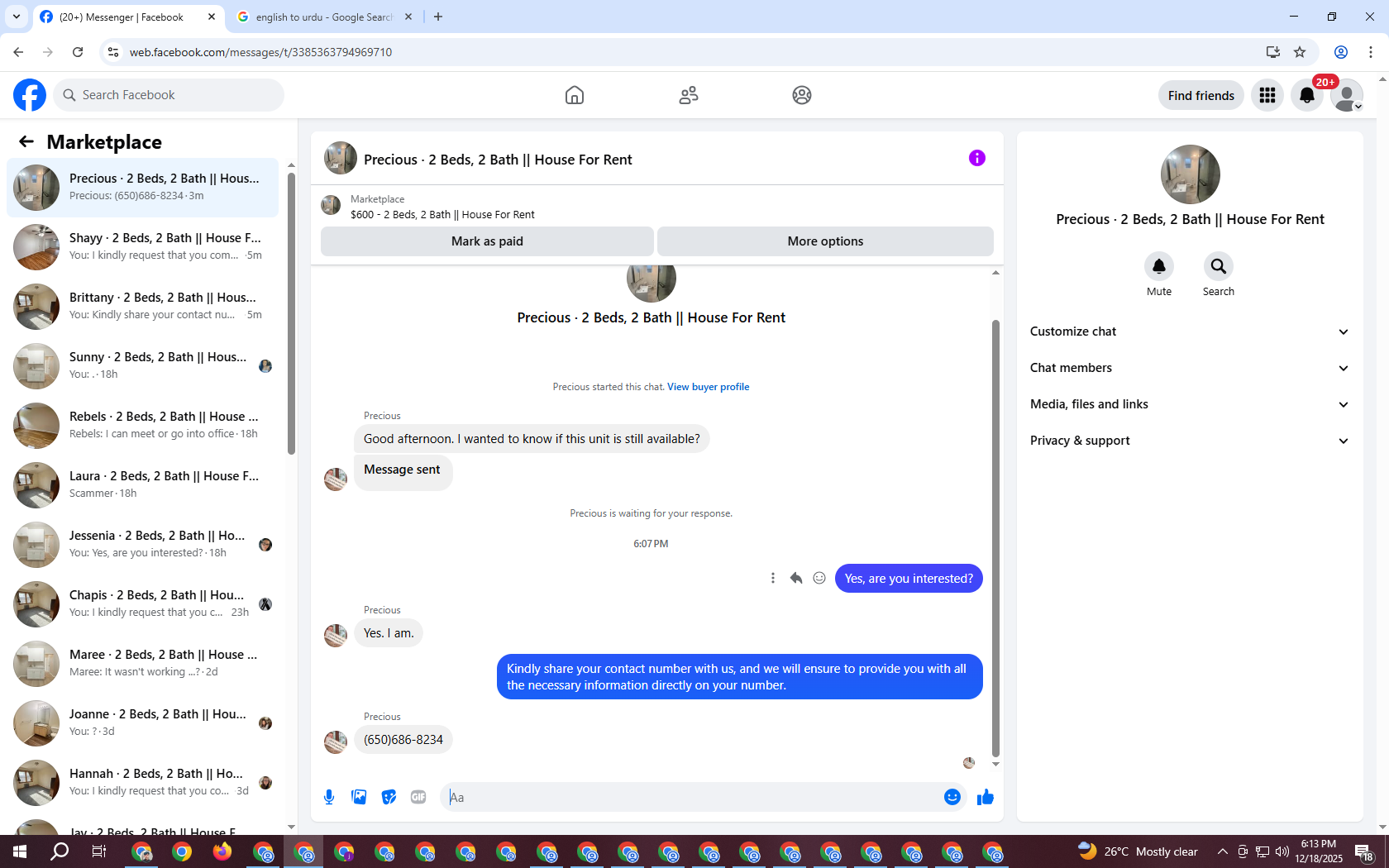Open the account profile menu
Image resolution: width=1389 pixels, height=868 pixels.
(x=1347, y=95)
